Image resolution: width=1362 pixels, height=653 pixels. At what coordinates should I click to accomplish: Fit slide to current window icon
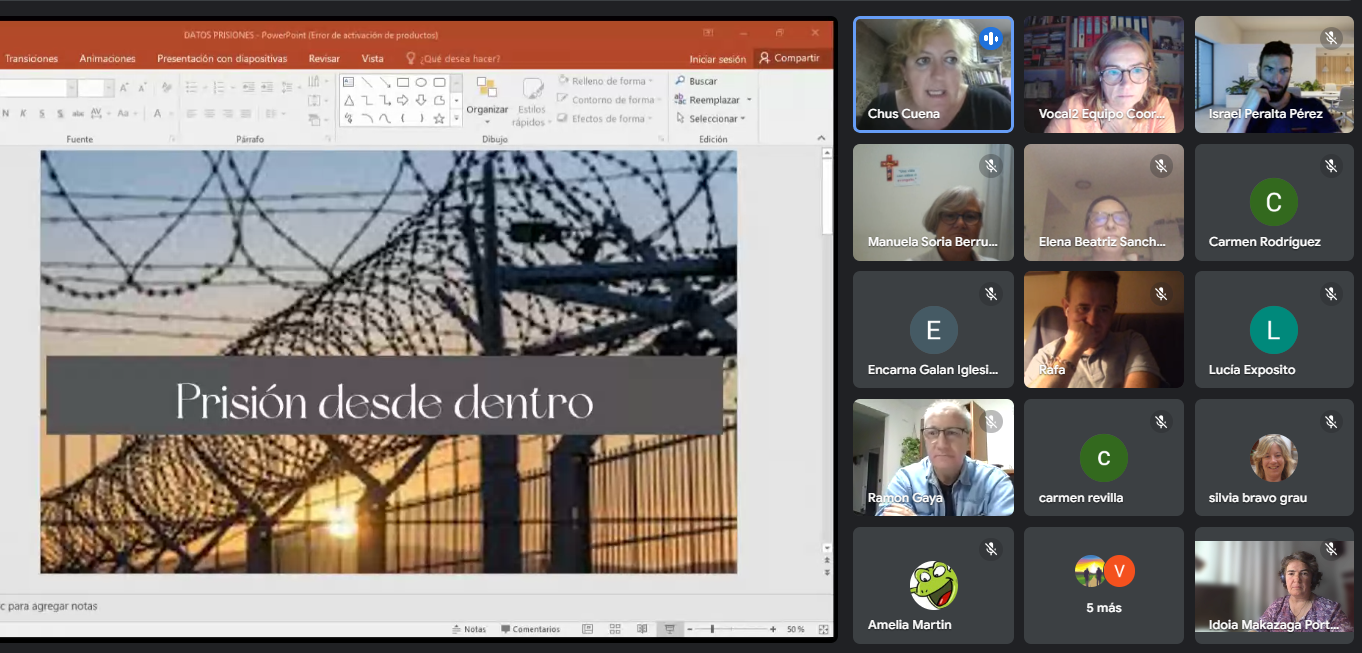[823, 629]
